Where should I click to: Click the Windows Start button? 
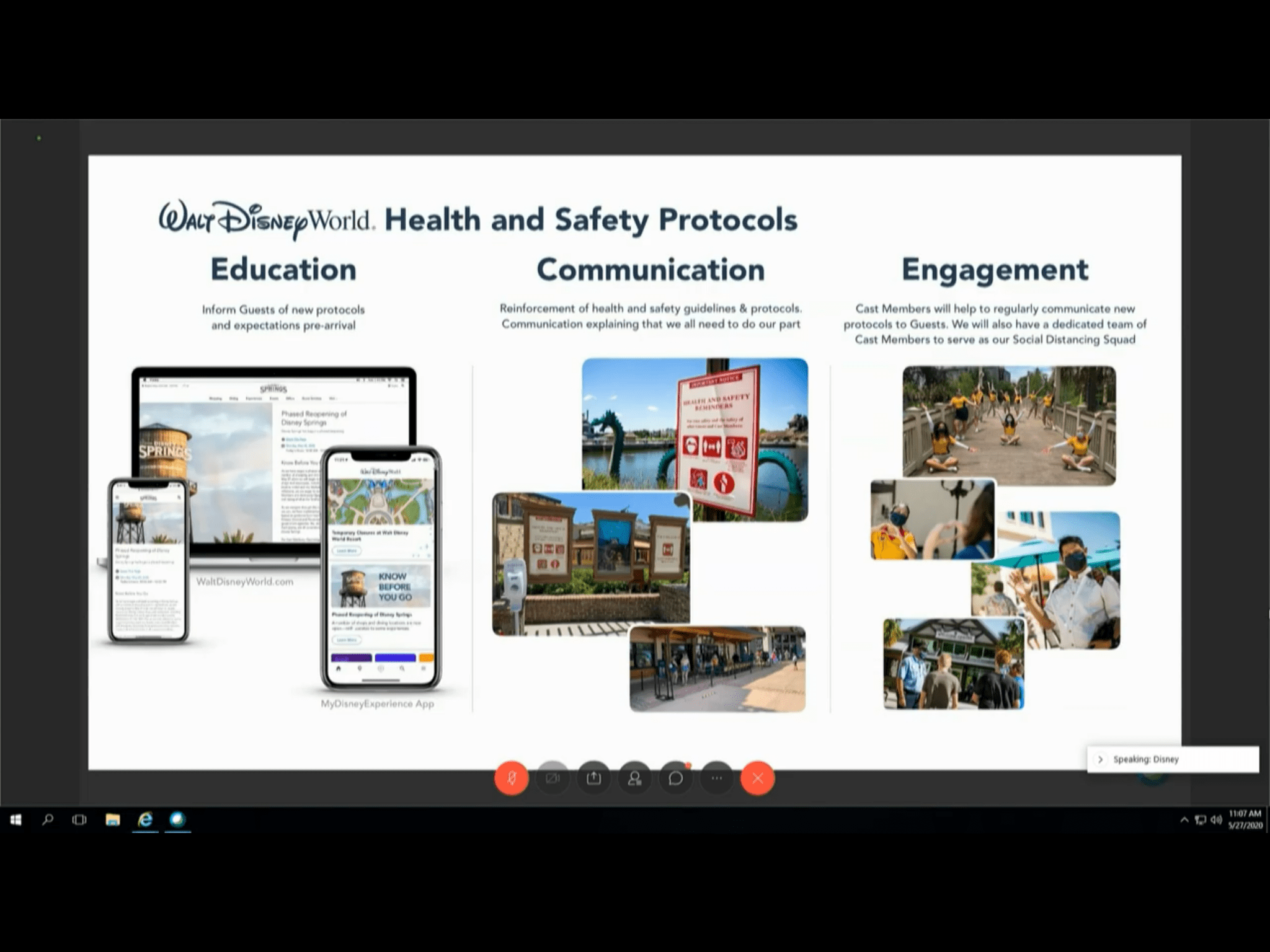point(16,820)
